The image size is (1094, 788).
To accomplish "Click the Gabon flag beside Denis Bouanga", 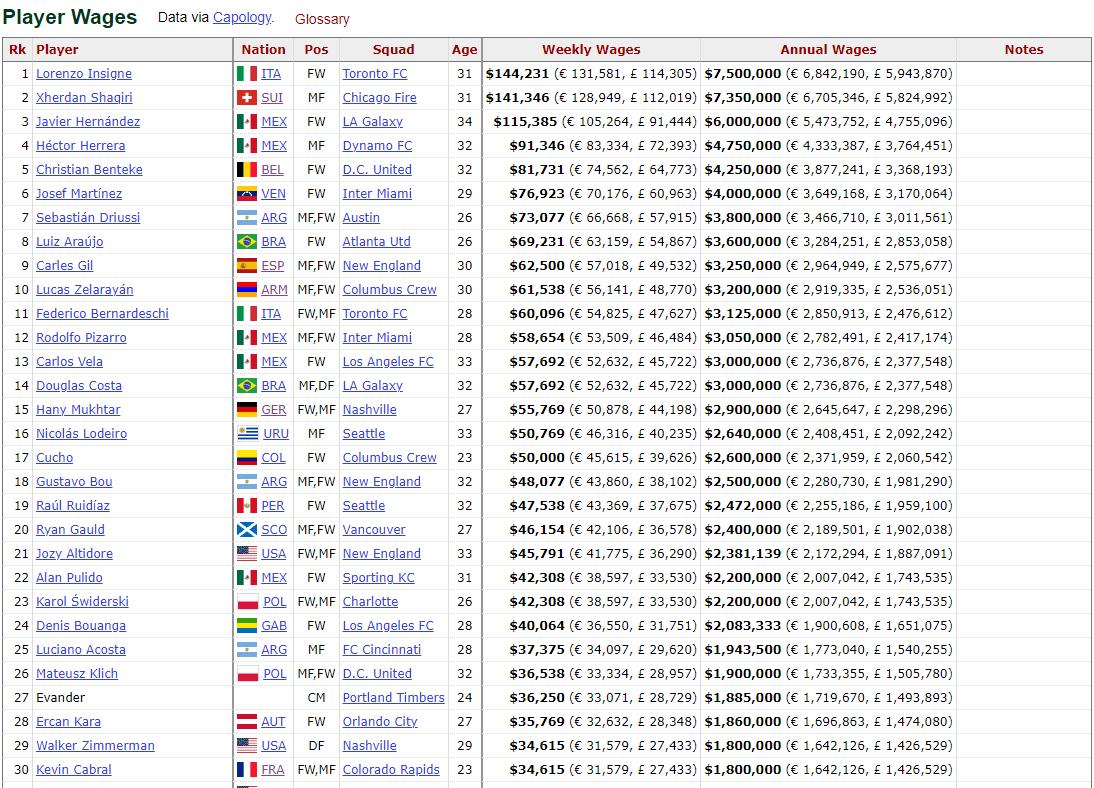I will [x=246, y=626].
